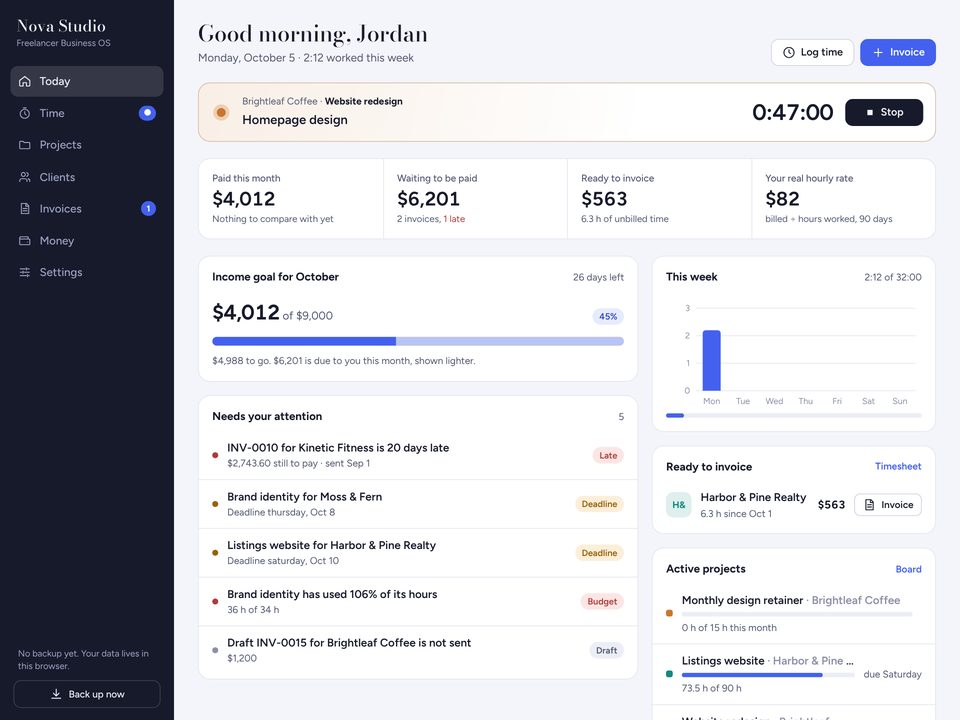
Task: Create a new invoice with blue Invoice button
Action: pyautogui.click(x=898, y=53)
